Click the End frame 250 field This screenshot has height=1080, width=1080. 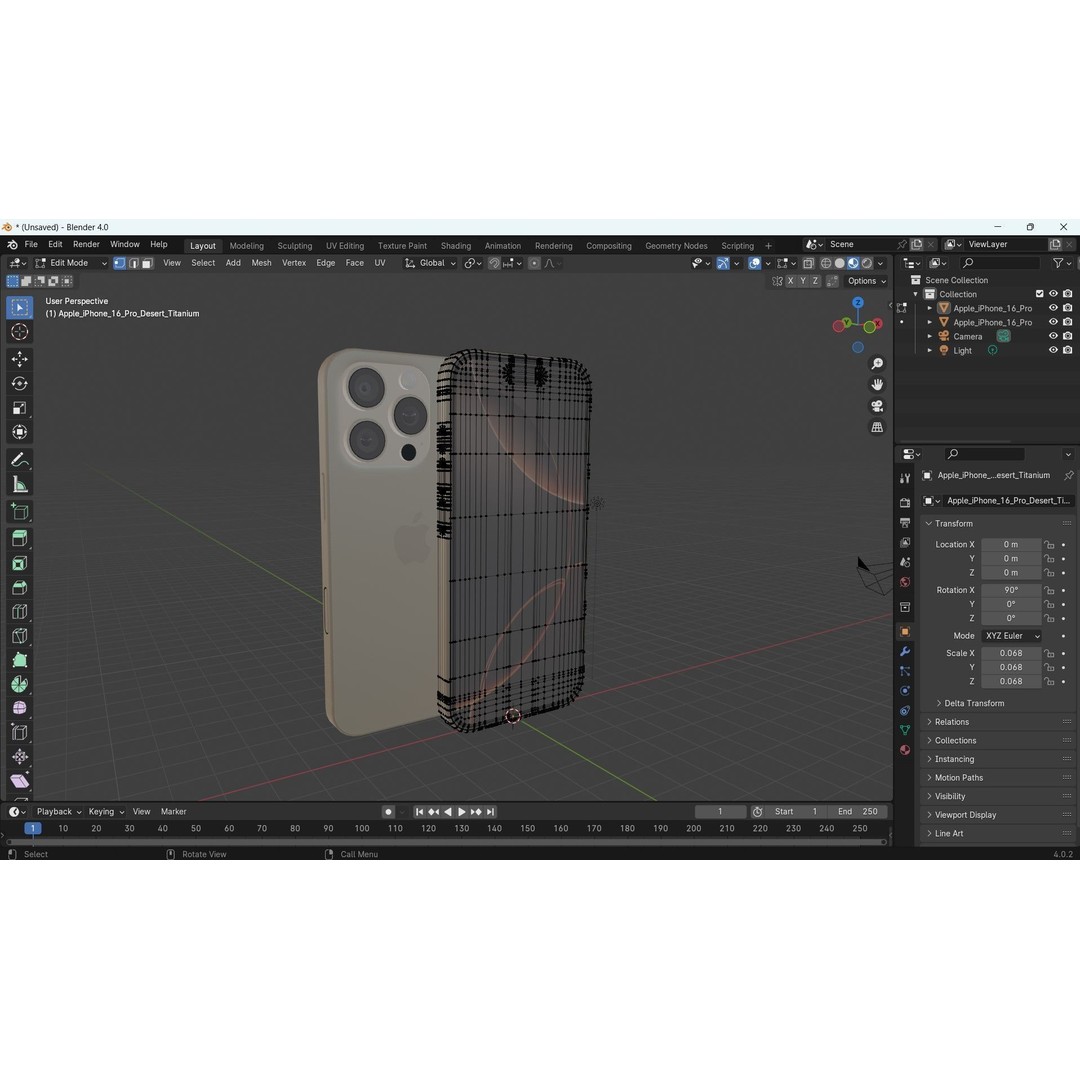coord(858,811)
